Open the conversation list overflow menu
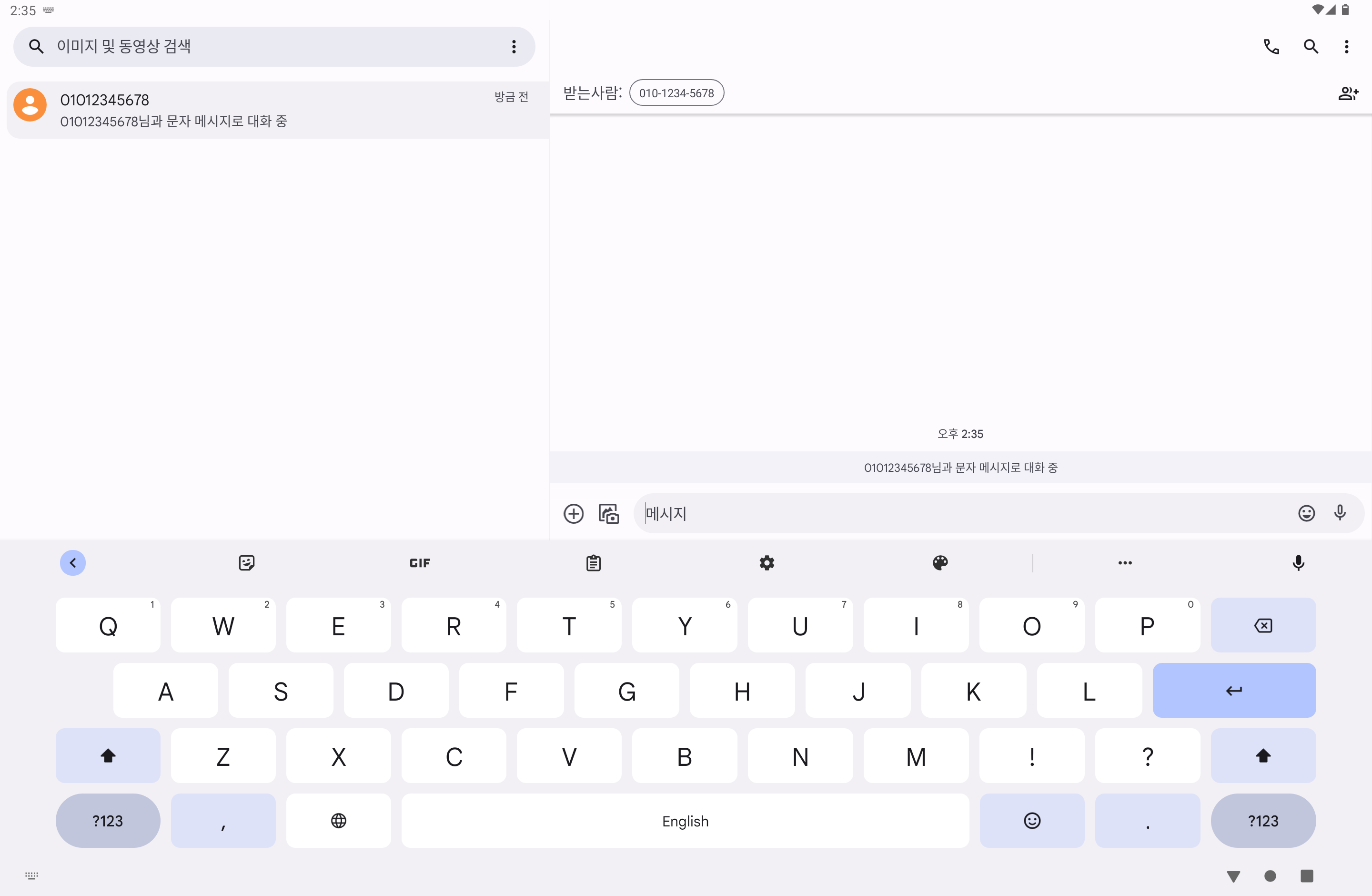 (514, 46)
